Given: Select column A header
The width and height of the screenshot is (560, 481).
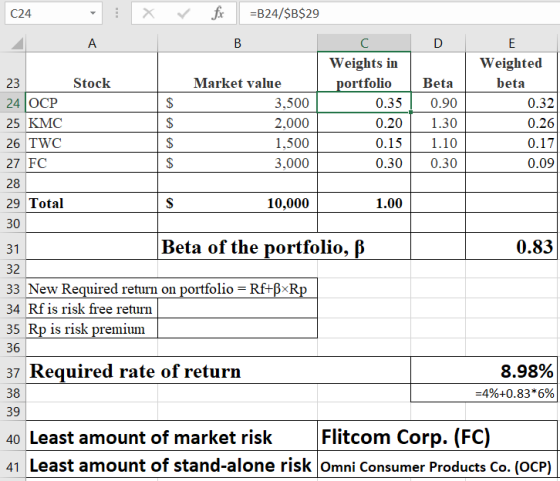Looking at the screenshot, I should coord(91,44).
